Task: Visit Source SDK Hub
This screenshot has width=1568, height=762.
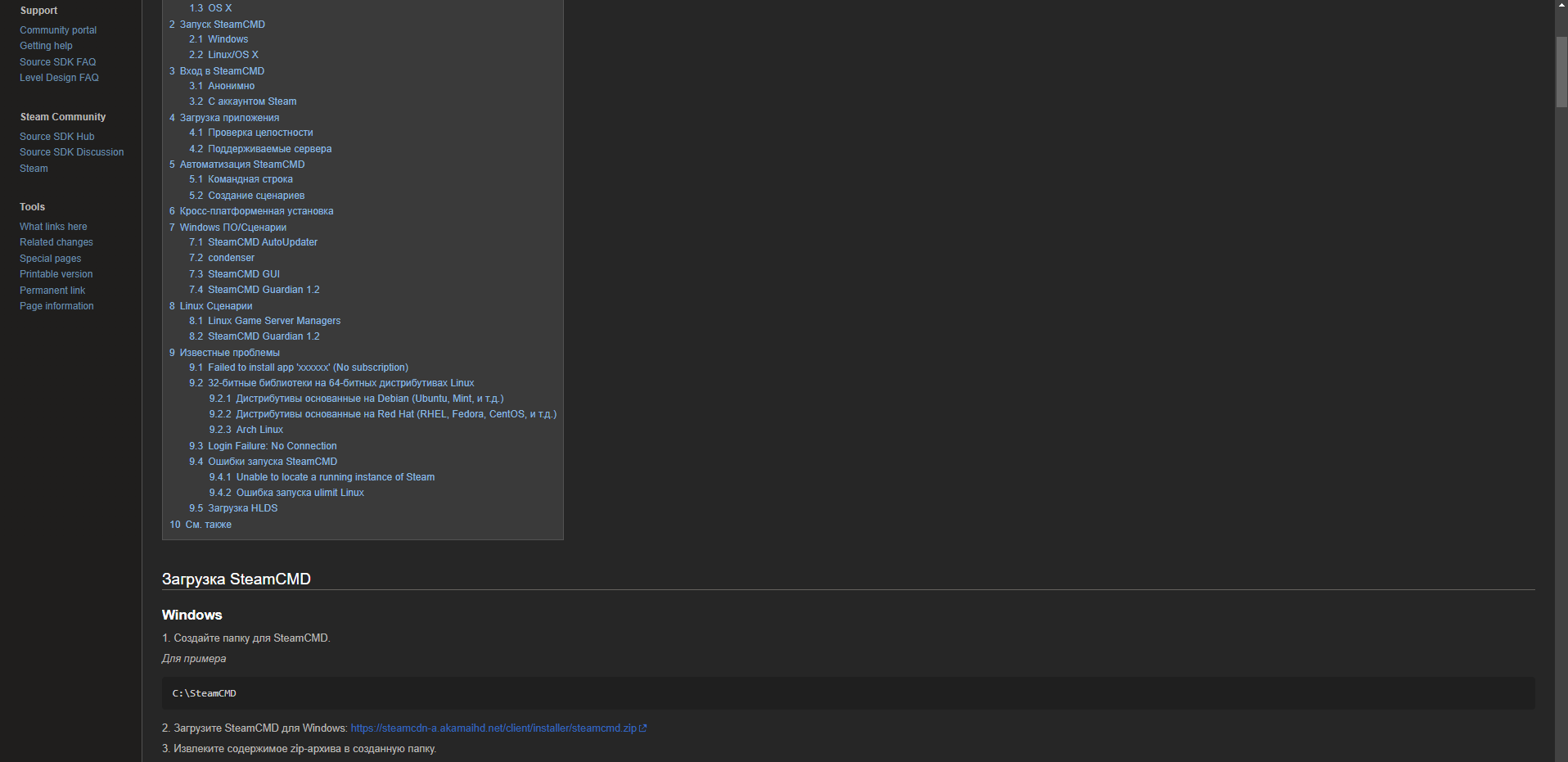Action: [56, 137]
